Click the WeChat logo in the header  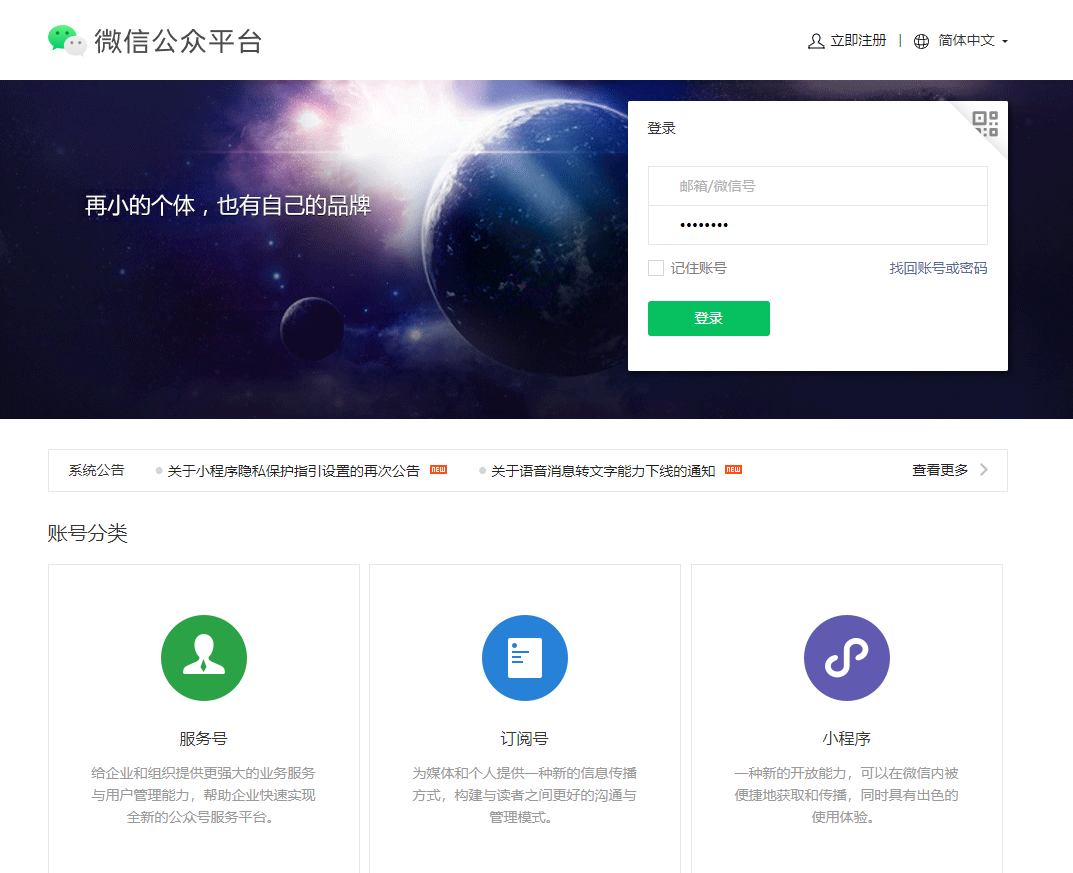pos(67,41)
